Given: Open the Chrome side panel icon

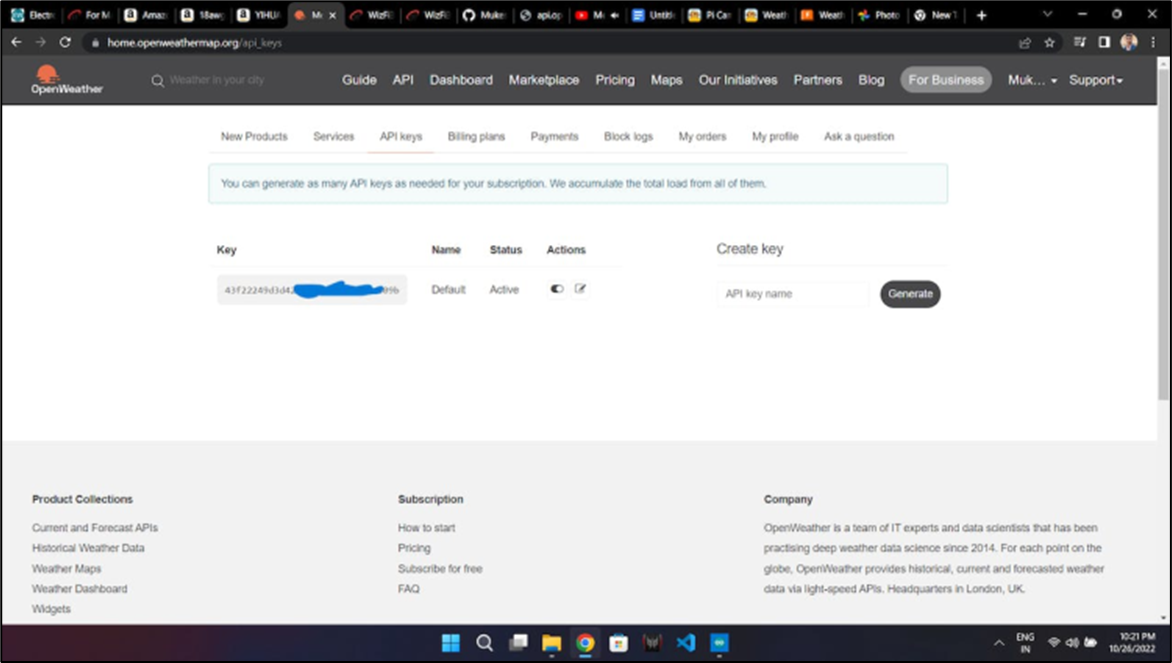Looking at the screenshot, I should pos(1104,43).
